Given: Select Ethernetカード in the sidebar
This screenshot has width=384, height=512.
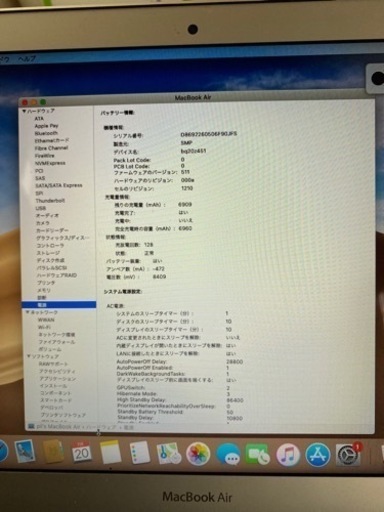Looking at the screenshot, I should coord(52,140).
